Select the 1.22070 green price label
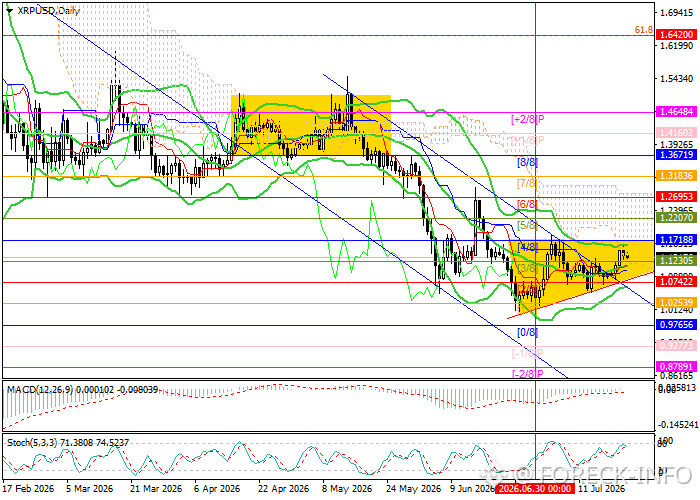 coord(677,217)
